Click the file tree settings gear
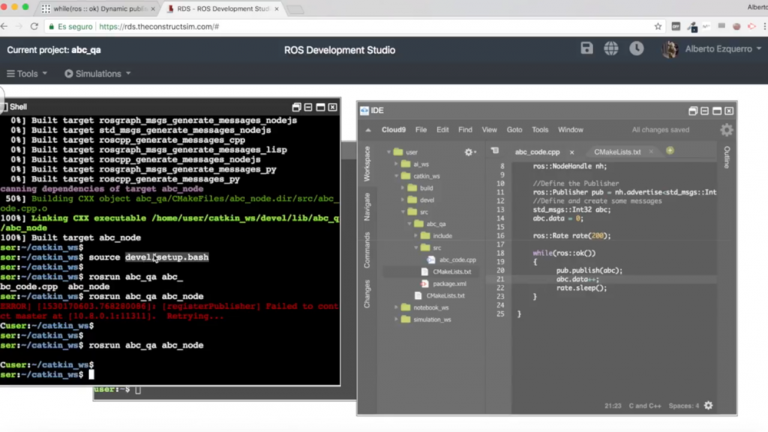 click(470, 152)
